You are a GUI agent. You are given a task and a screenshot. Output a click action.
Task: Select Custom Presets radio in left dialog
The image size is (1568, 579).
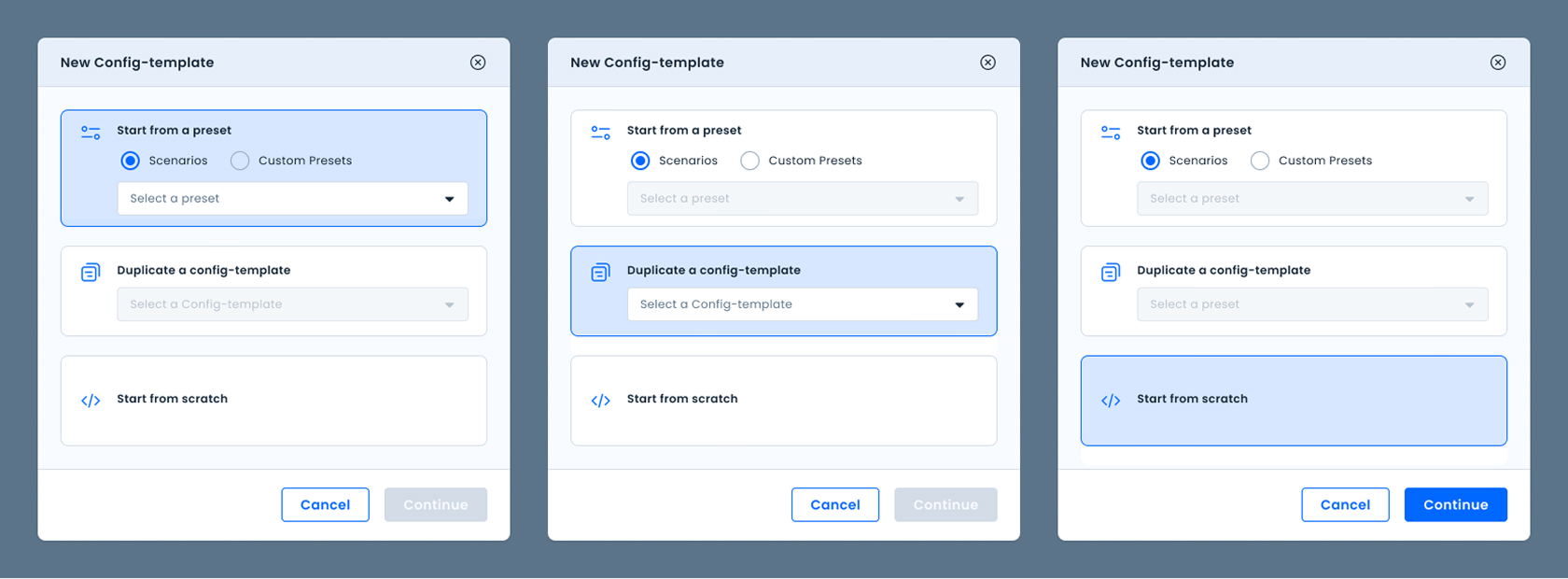click(x=240, y=161)
